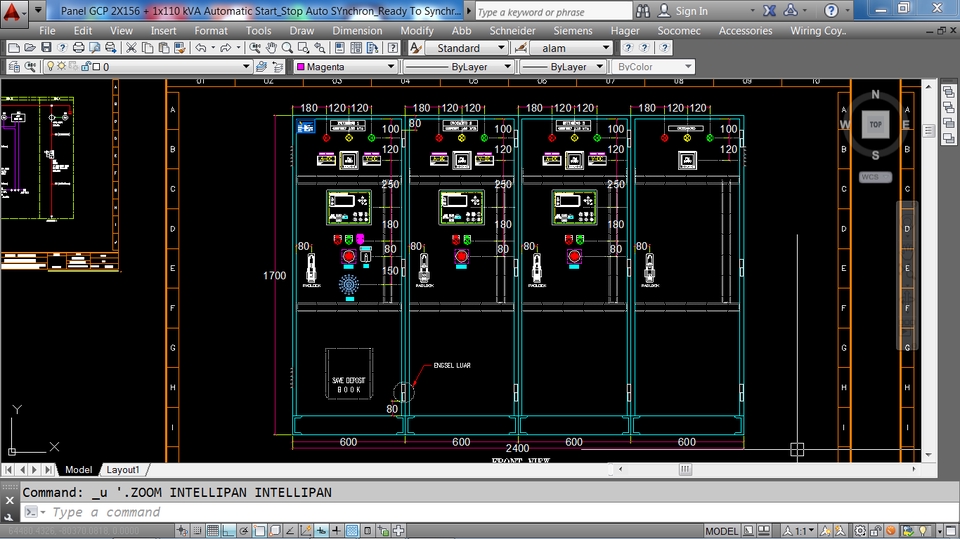Click the search binoculars icon
960x539 pixels.
pos(643,11)
